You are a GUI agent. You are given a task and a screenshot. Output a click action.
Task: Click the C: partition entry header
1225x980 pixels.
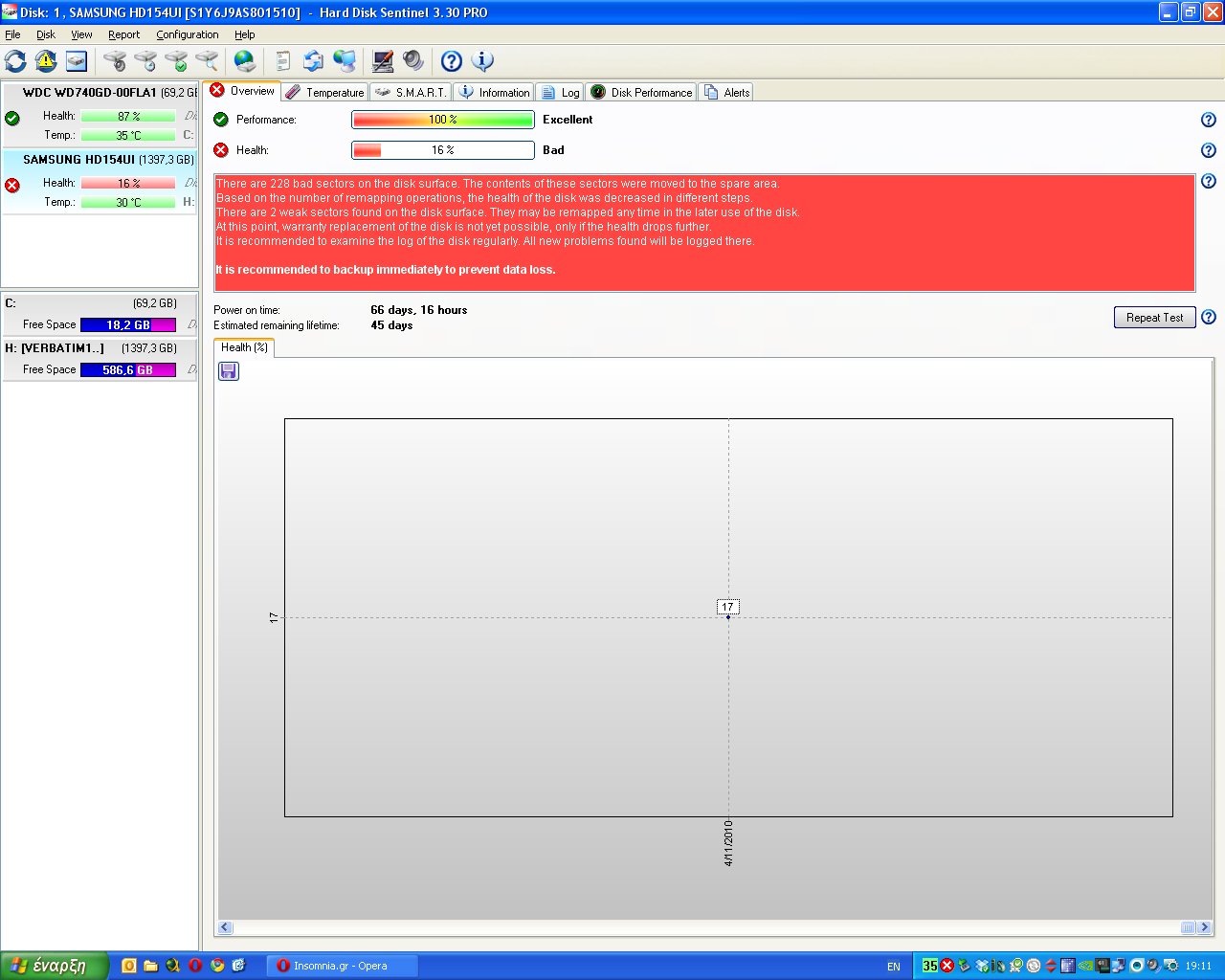coord(100,303)
